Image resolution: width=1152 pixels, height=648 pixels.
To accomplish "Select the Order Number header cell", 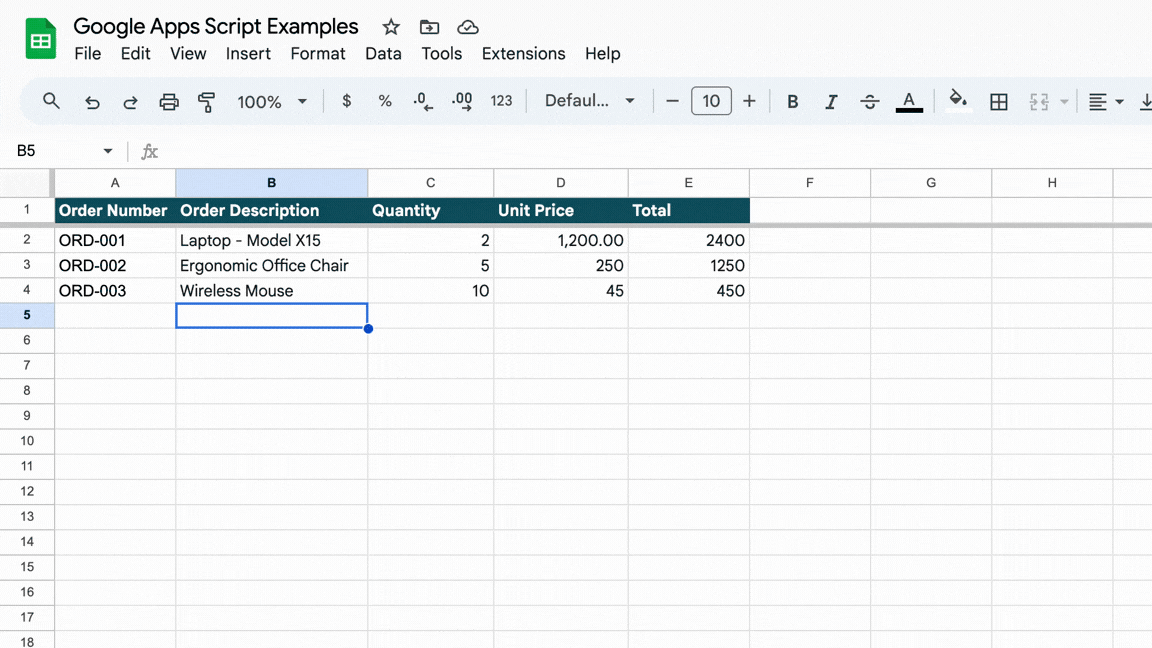I will pyautogui.click(x=115, y=210).
